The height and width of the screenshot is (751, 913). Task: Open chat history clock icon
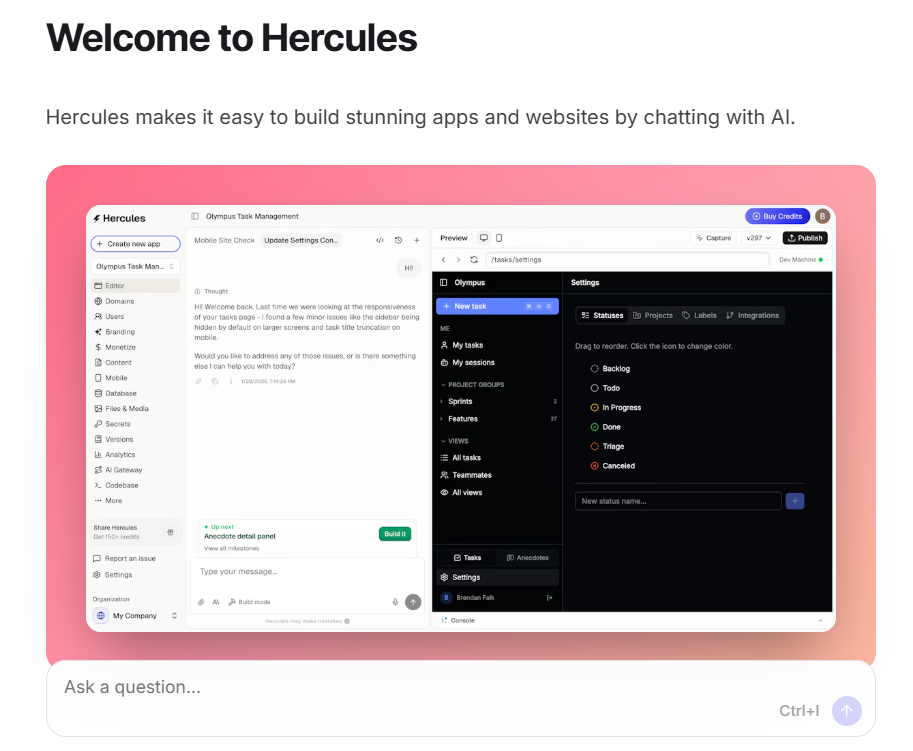[x=398, y=240]
